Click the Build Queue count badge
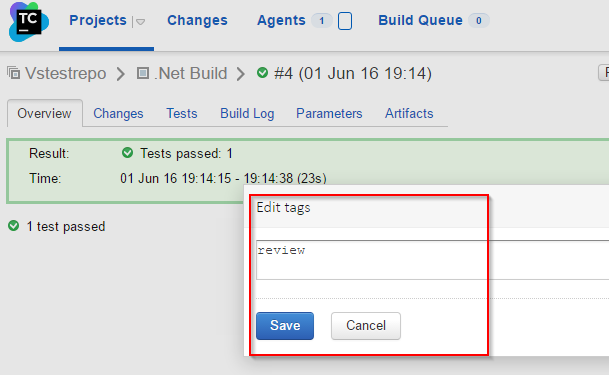 478,21
